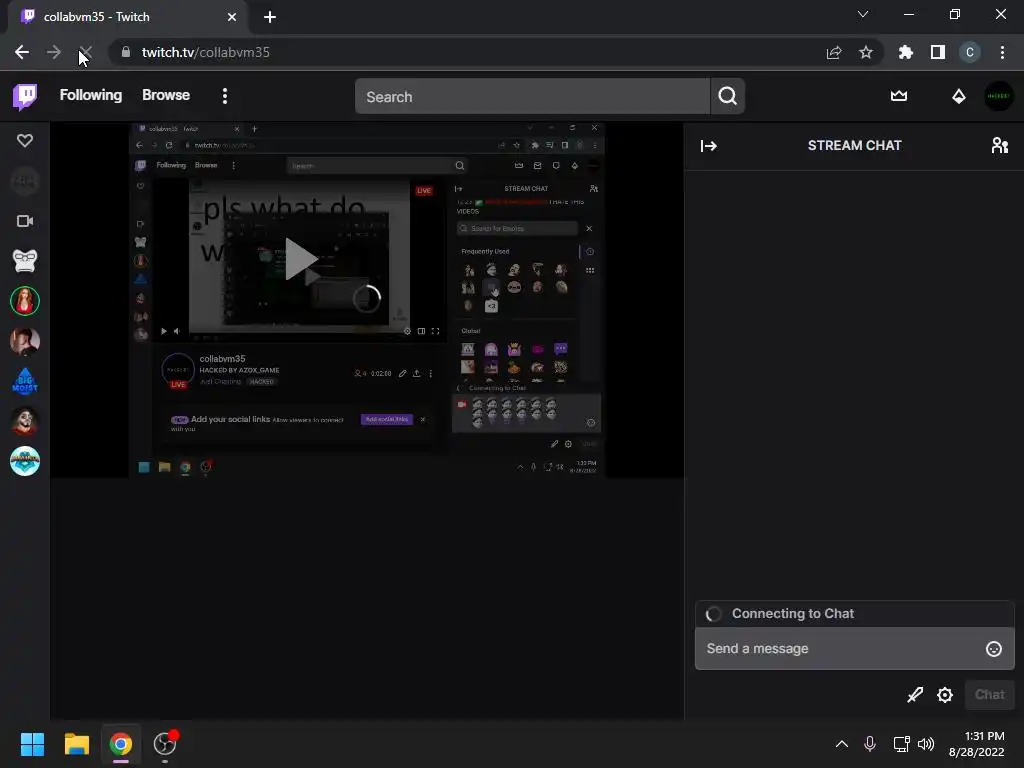Screen dimensions: 1024x768
Task: Open the network tray icon
Action: (901, 744)
